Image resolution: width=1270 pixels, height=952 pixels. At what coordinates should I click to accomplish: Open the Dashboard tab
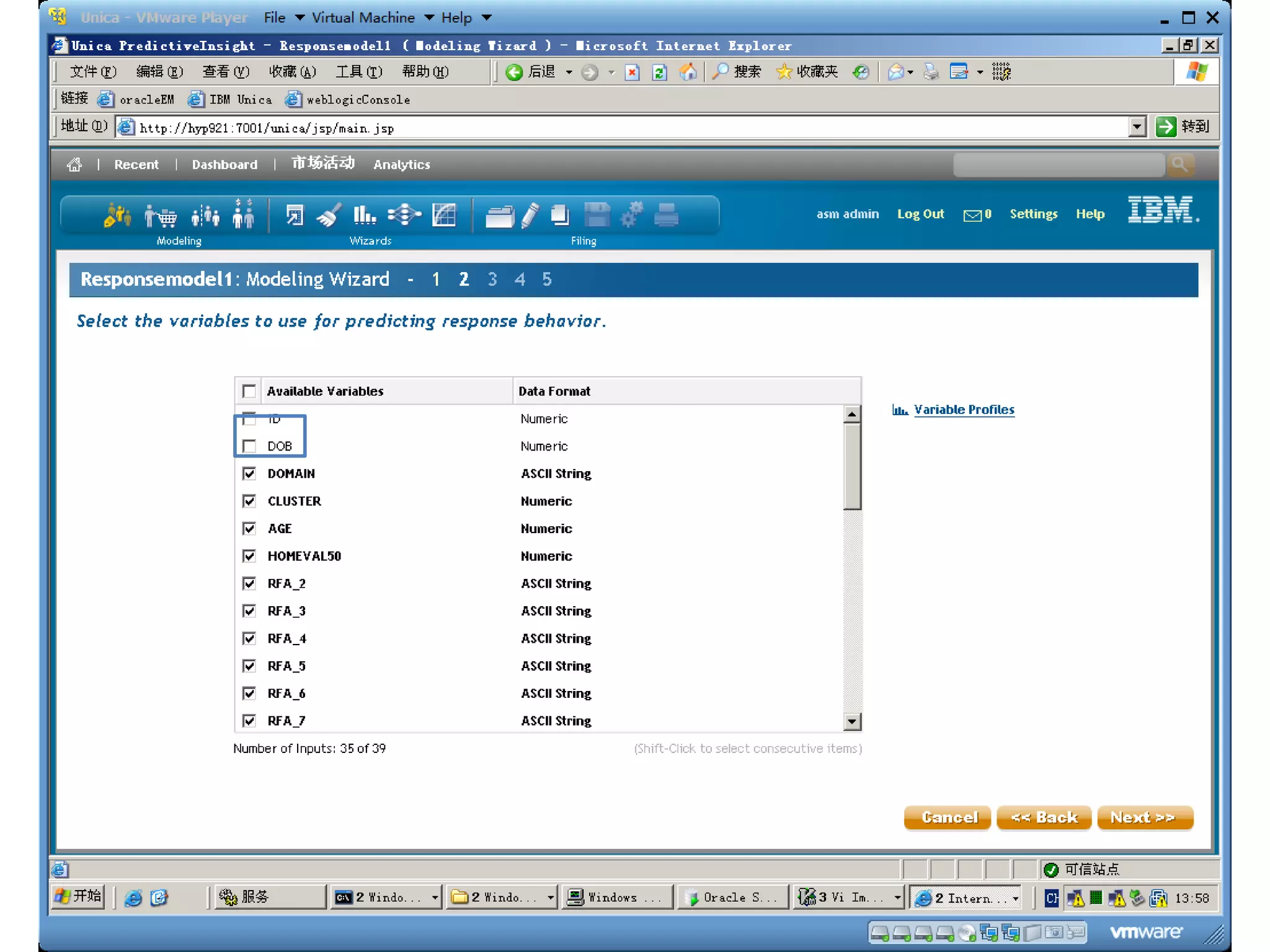(224, 165)
